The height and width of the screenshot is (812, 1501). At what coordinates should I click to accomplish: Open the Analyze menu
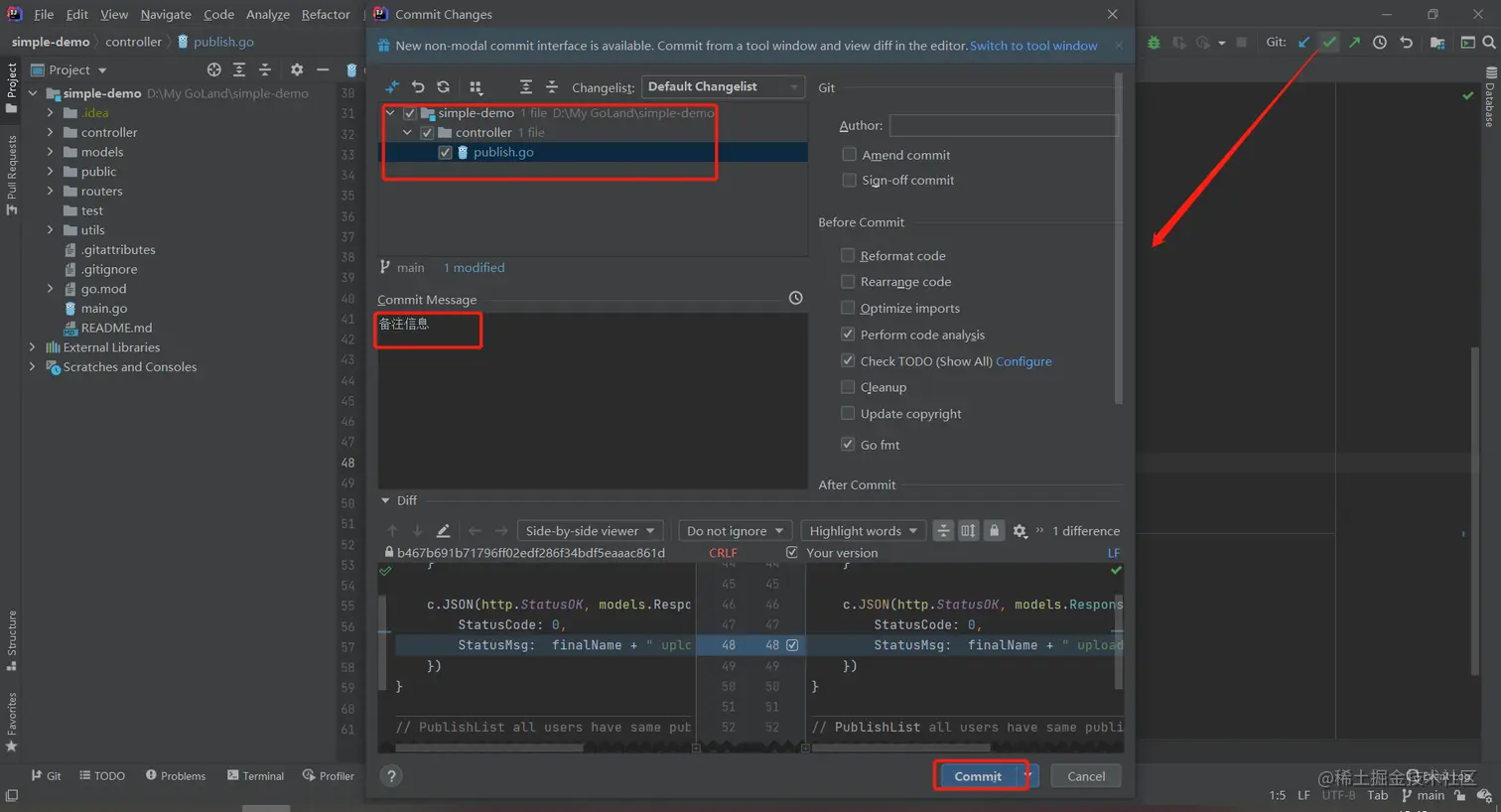pyautogui.click(x=268, y=14)
